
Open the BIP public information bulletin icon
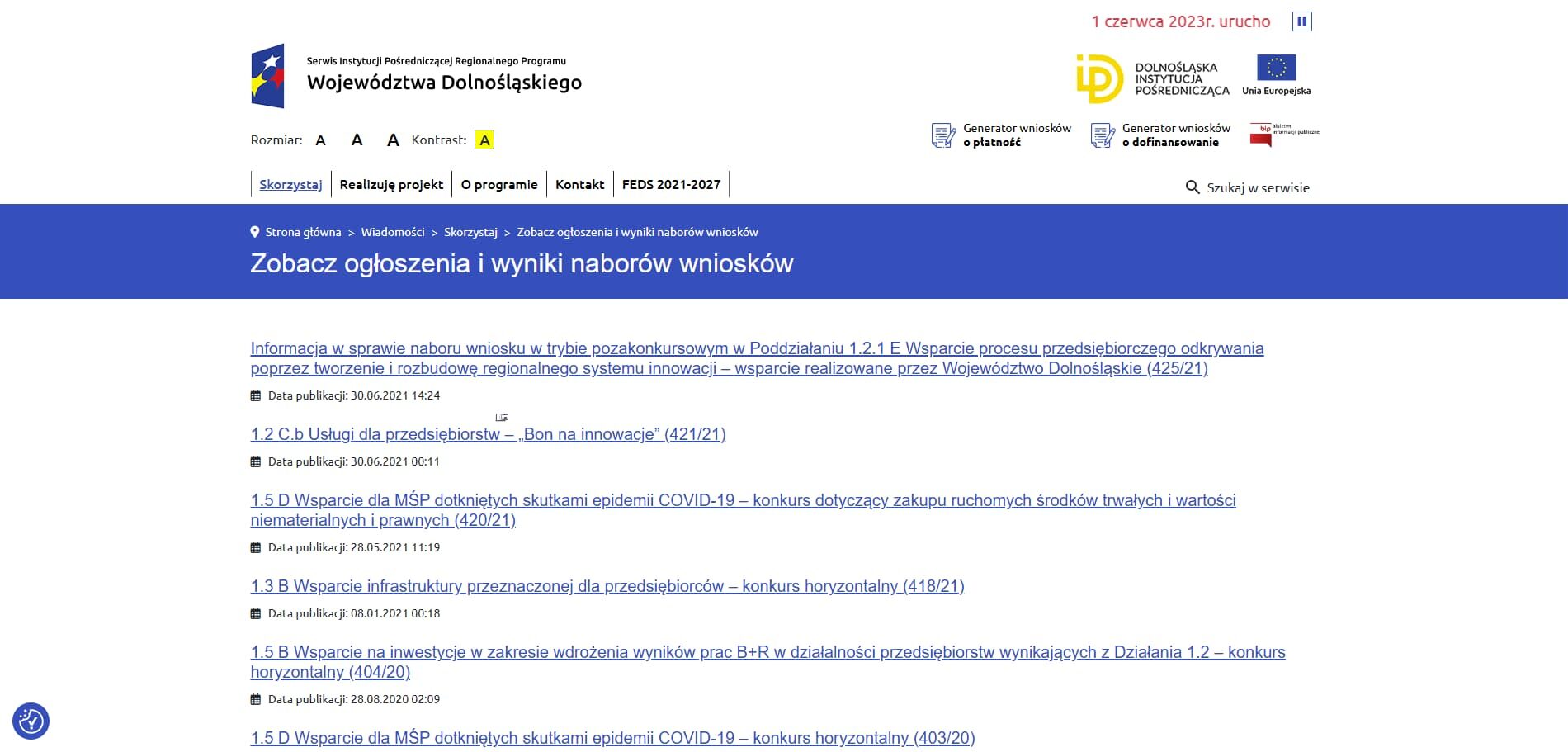tap(1284, 135)
